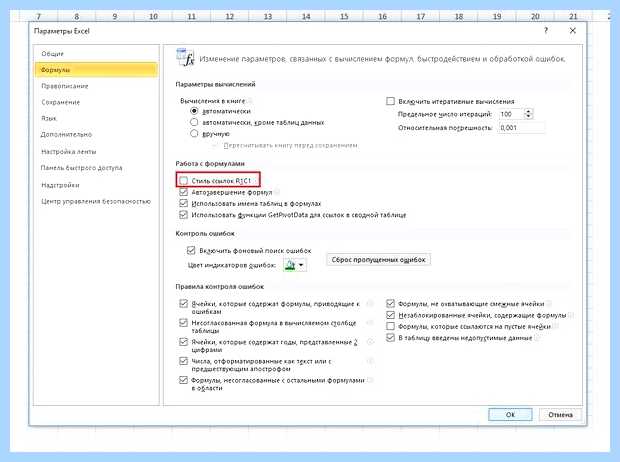Select the Формулы category
Image resolution: width=620 pixels, height=462 pixels.
(96, 70)
